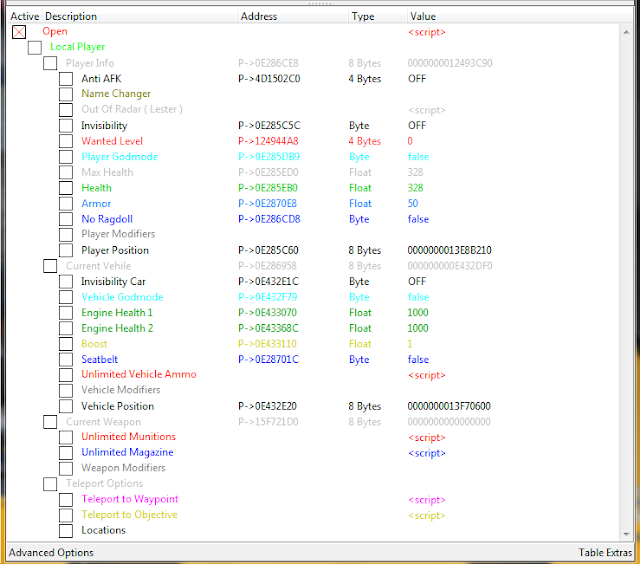Select the Player Position row
Image resolution: width=640 pixels, height=564 pixels.
point(314,250)
